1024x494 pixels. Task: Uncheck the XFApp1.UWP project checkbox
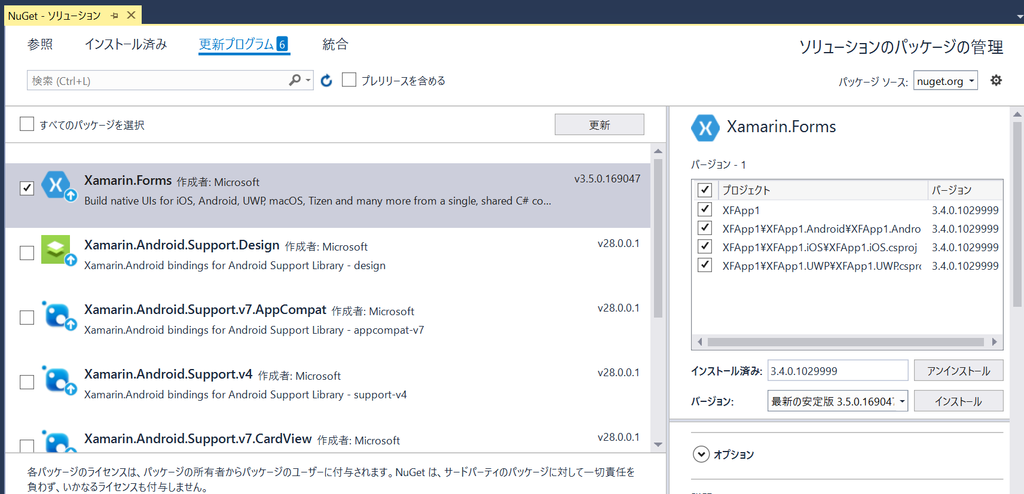coord(705,265)
